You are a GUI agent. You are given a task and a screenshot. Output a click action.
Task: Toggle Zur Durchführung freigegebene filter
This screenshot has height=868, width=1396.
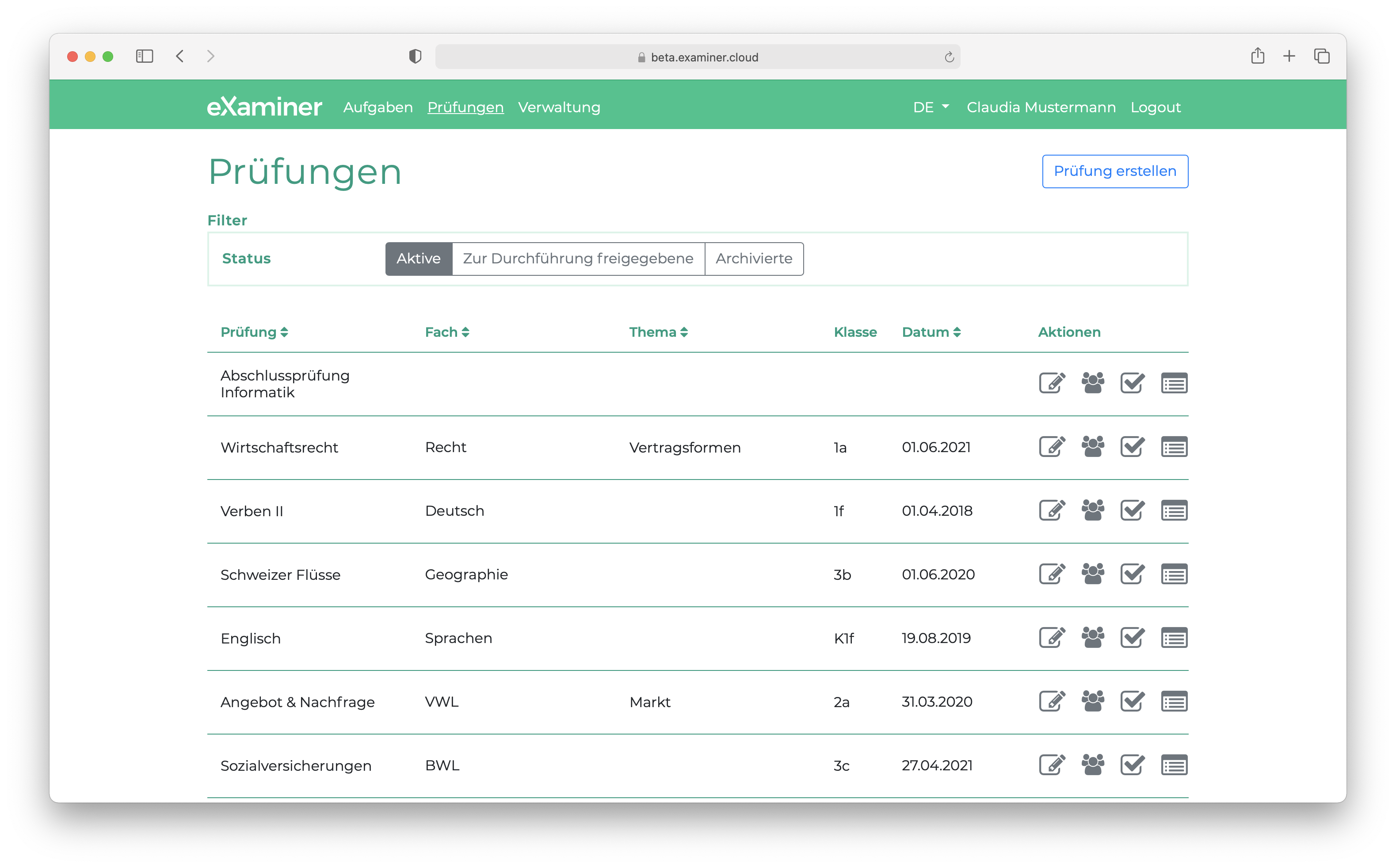tap(578, 259)
